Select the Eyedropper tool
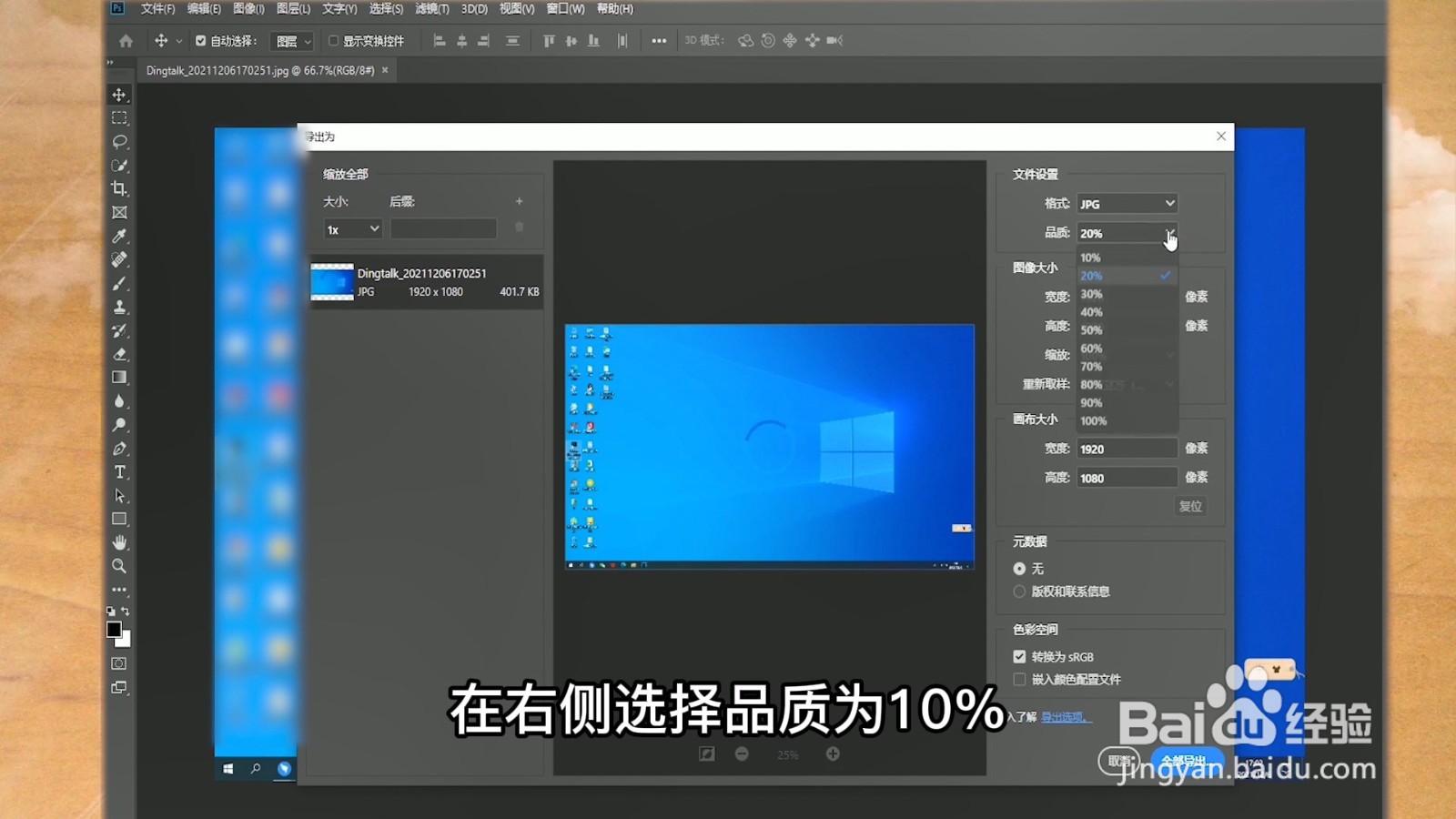The image size is (1456, 819). click(118, 236)
